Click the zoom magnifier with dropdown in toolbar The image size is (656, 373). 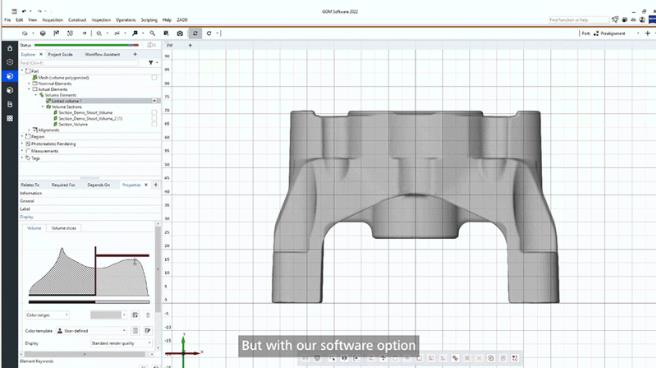100,33
